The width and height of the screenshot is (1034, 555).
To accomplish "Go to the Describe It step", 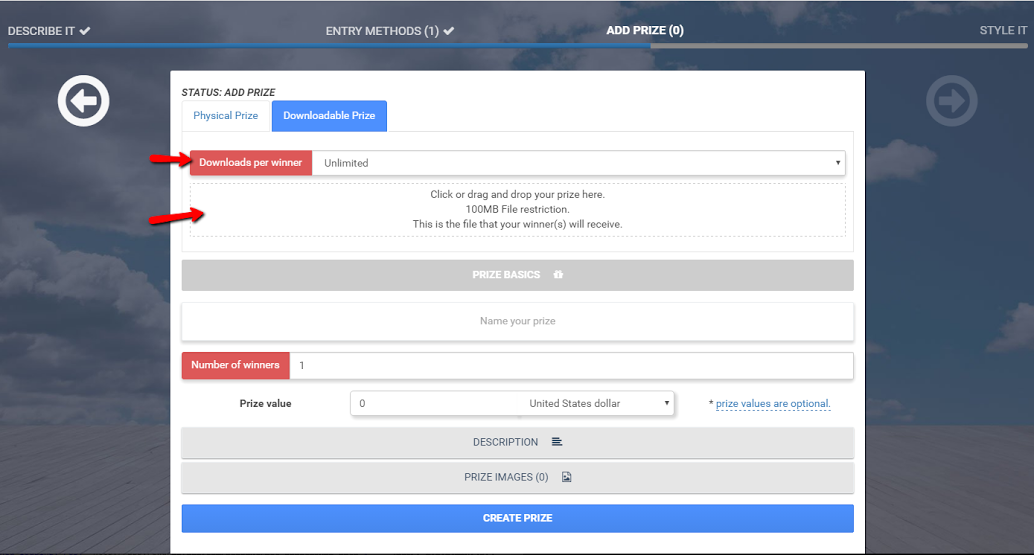I will click(42, 31).
